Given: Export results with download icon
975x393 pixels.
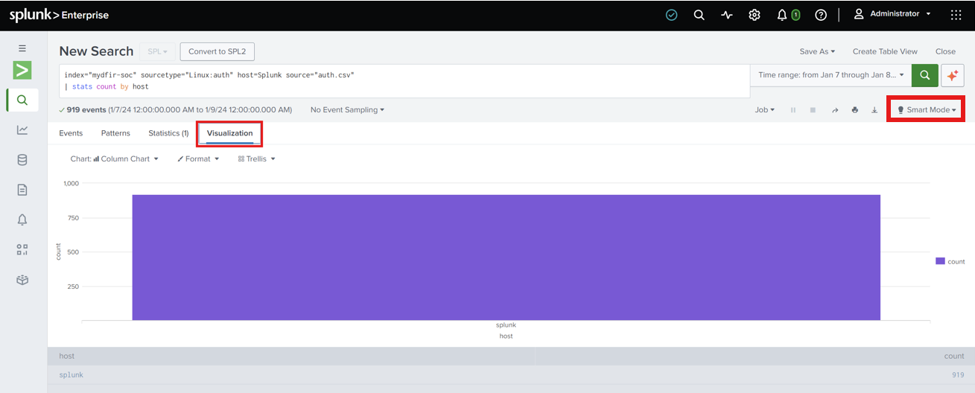Looking at the screenshot, I should pos(874,110).
